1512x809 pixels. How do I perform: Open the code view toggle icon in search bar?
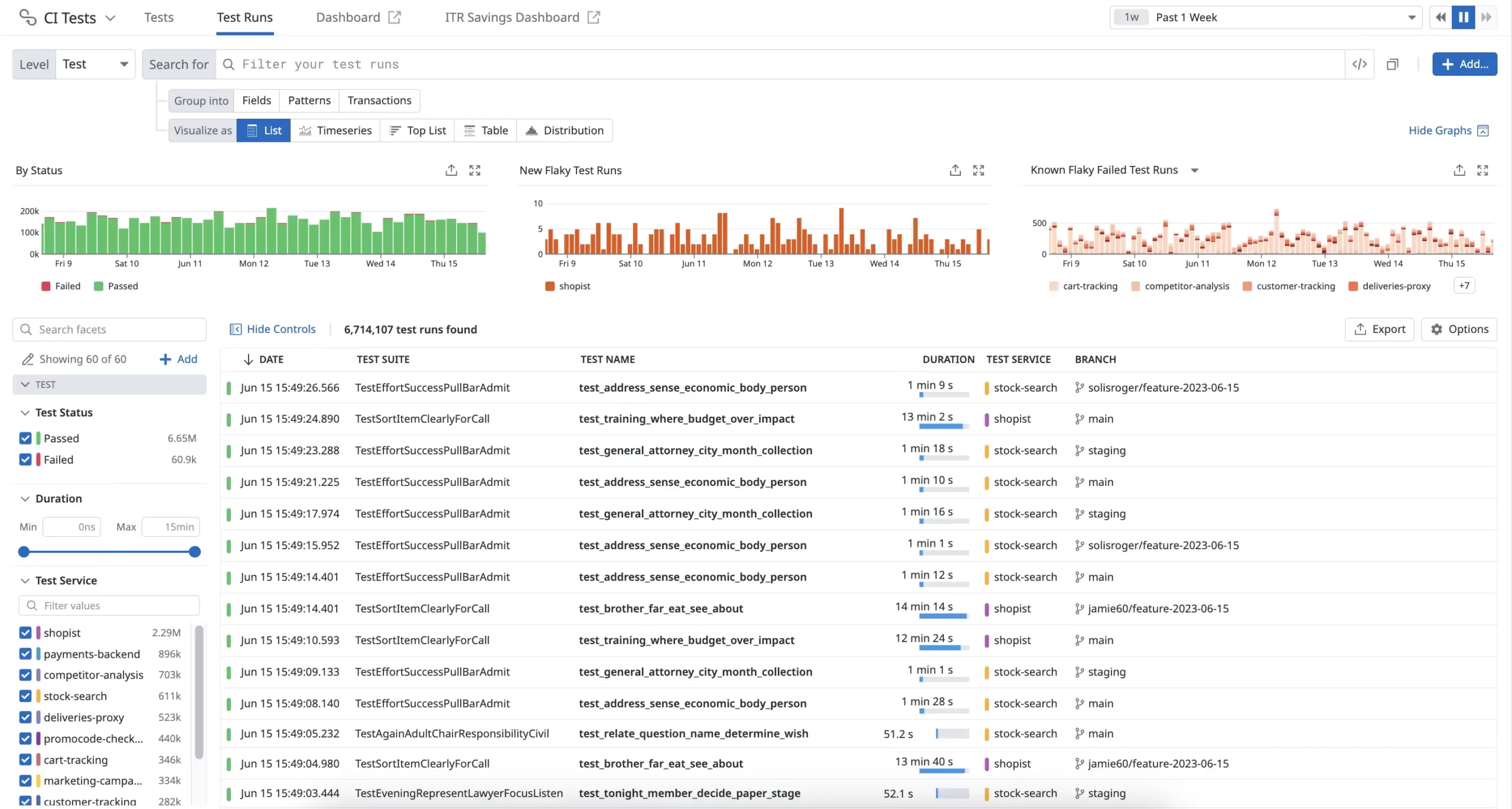coord(1360,64)
